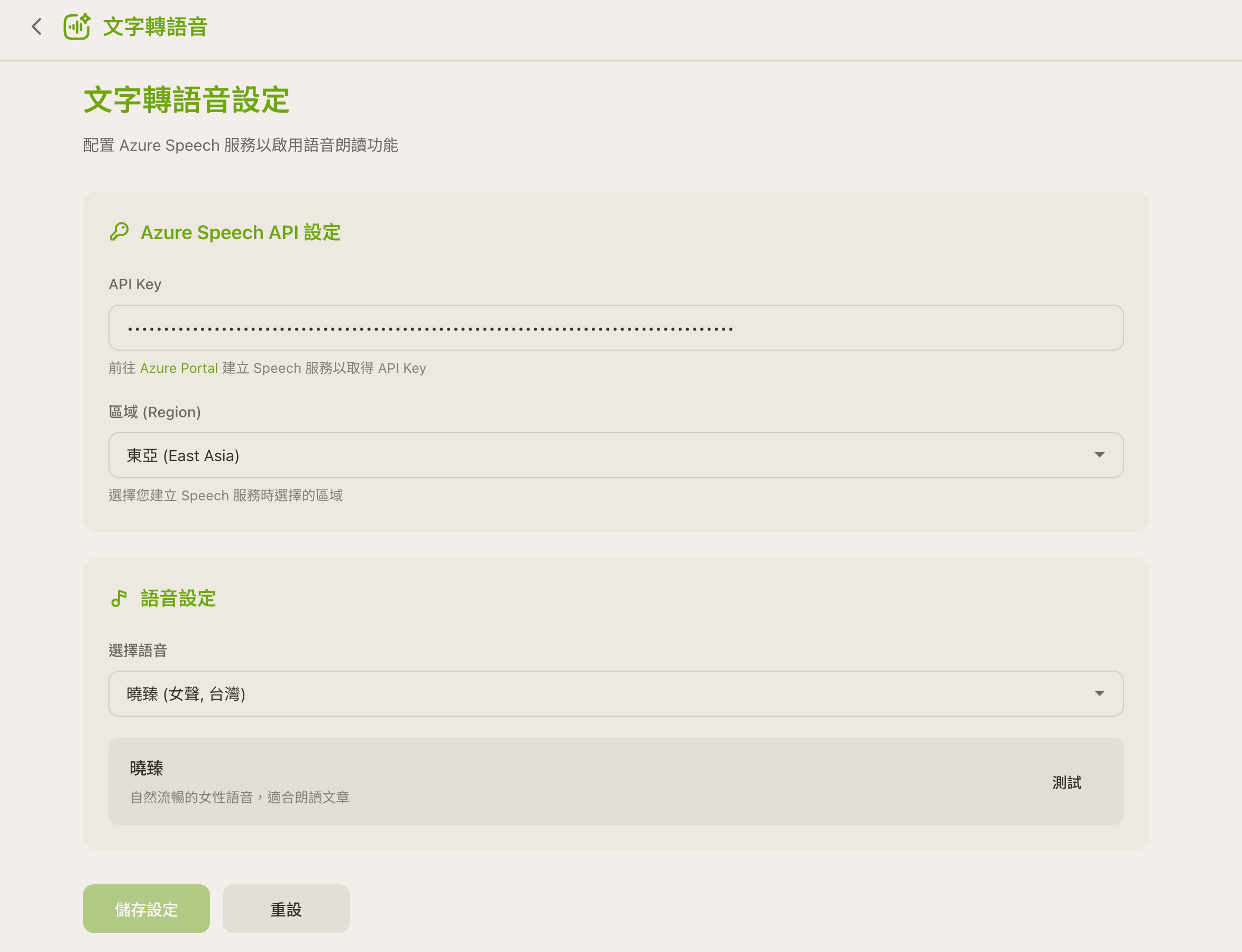Focus the API Key input field

[615, 327]
